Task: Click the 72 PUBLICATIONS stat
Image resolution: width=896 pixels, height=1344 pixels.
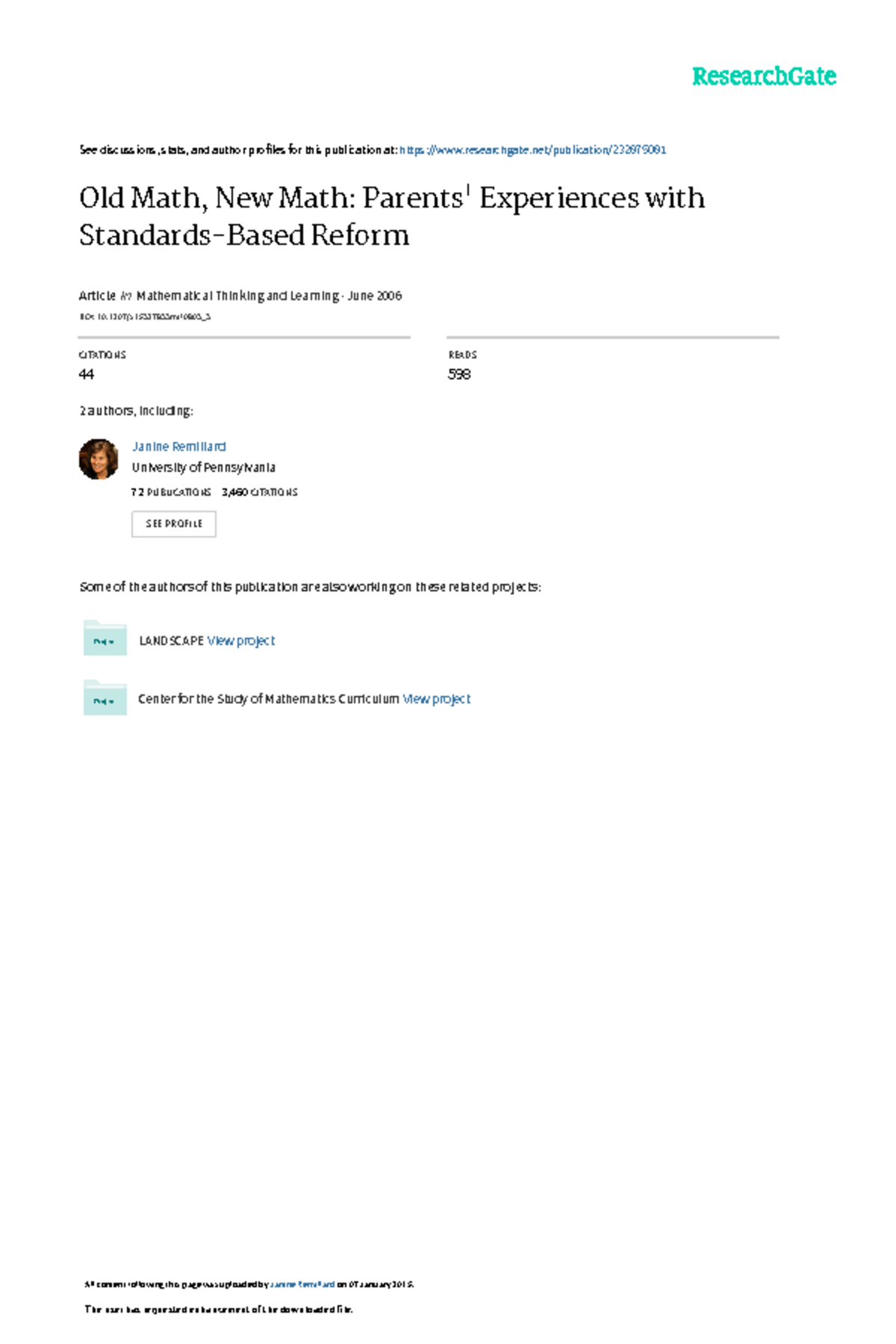Action: [171, 492]
